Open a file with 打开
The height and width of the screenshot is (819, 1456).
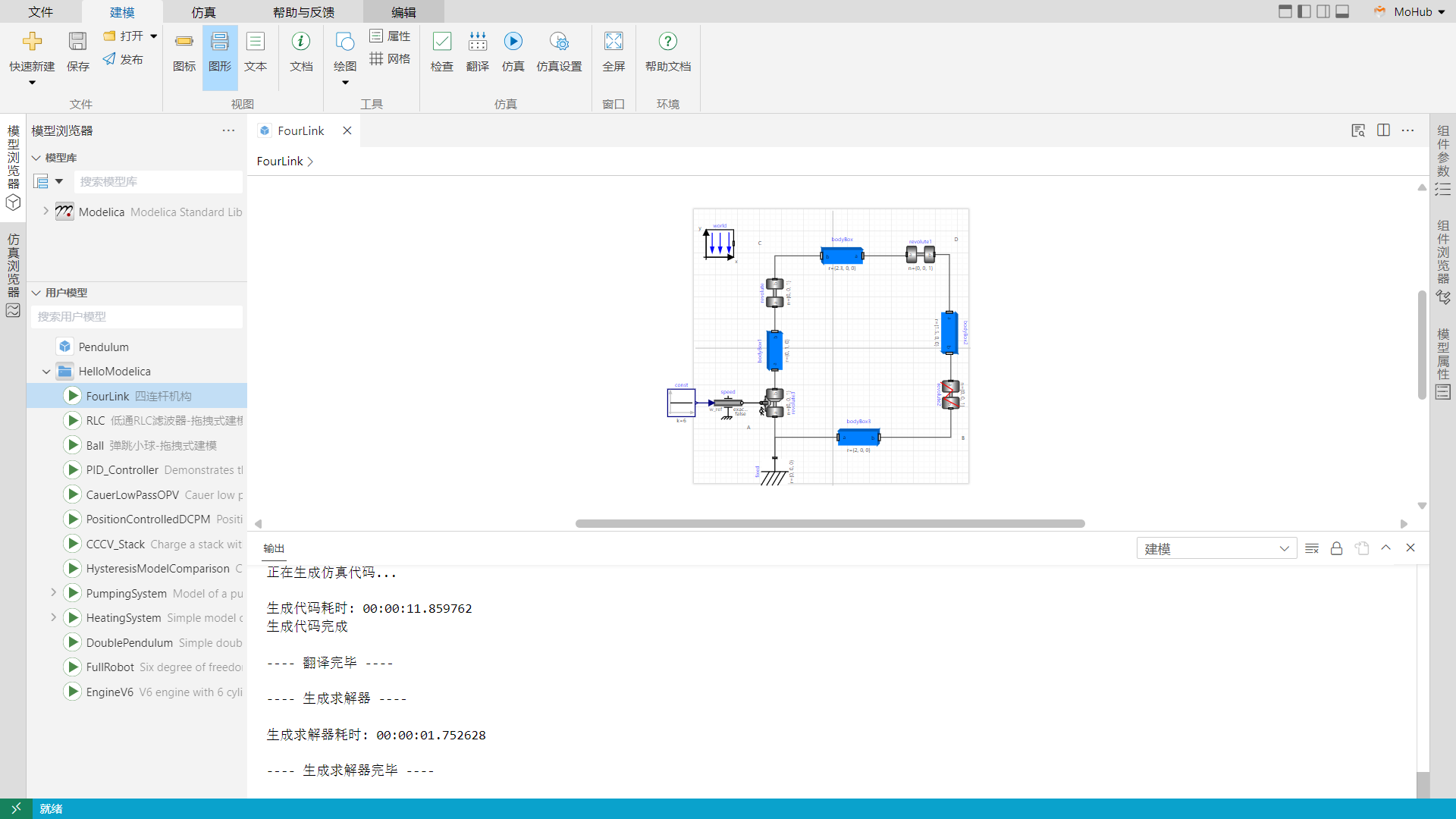[x=124, y=36]
